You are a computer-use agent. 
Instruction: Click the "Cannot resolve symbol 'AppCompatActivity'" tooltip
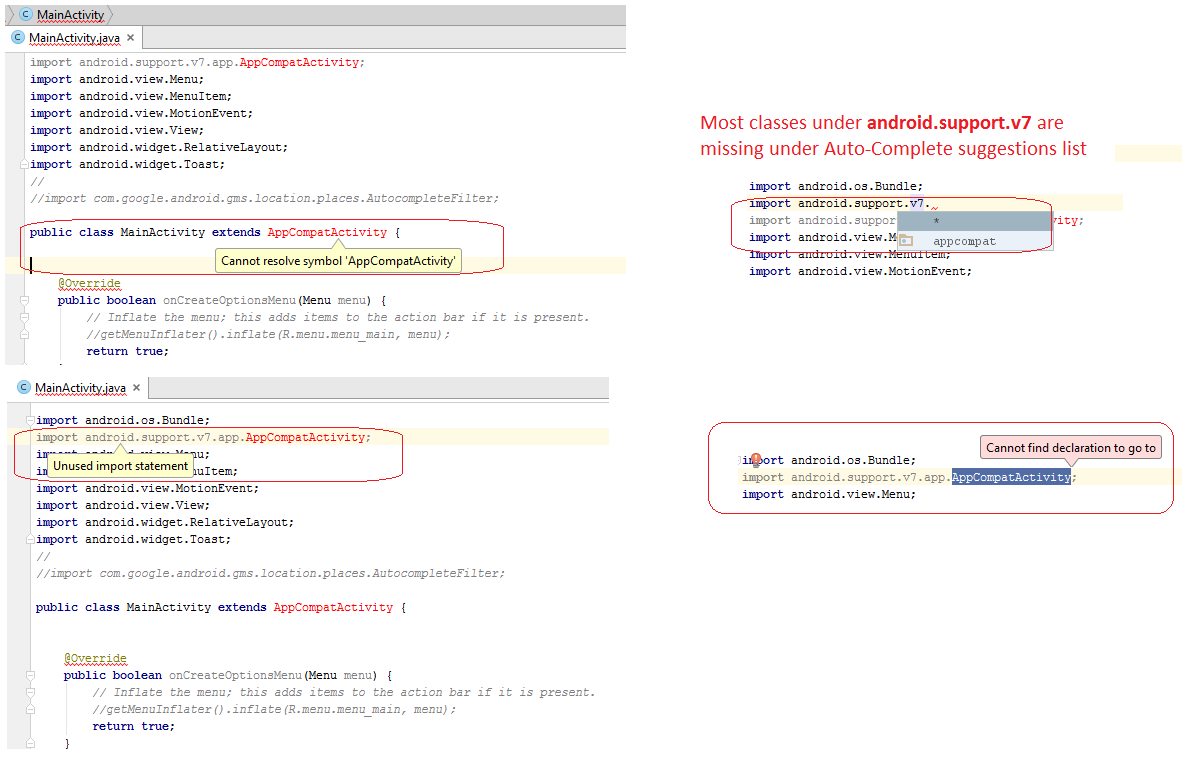[338, 261]
